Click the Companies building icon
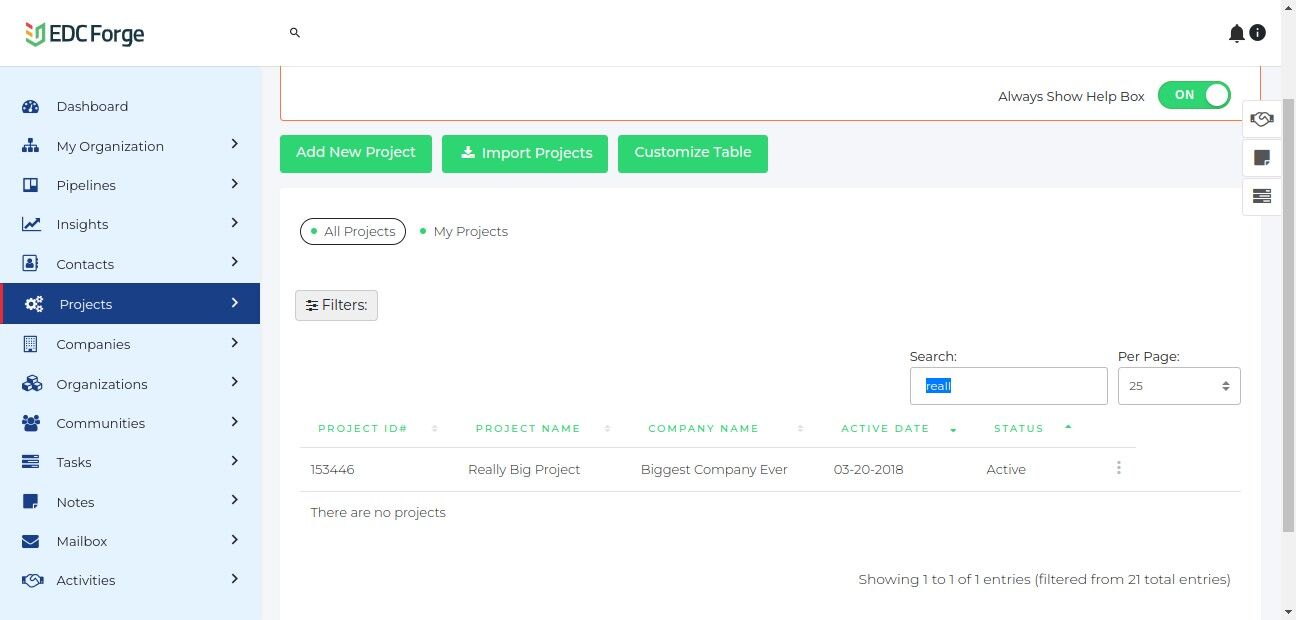 pyautogui.click(x=30, y=344)
